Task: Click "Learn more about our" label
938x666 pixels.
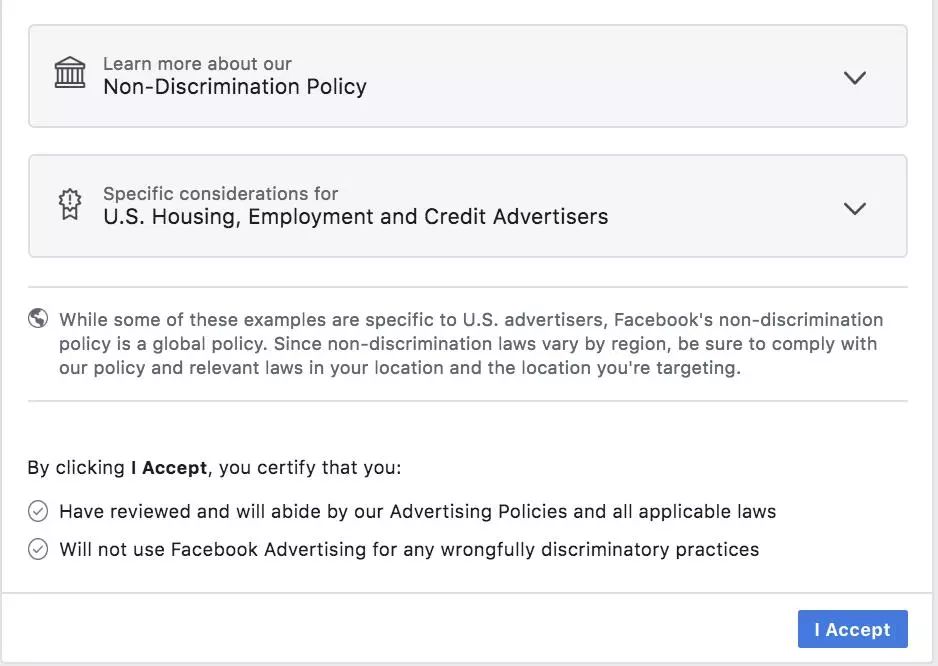Action: [197, 64]
